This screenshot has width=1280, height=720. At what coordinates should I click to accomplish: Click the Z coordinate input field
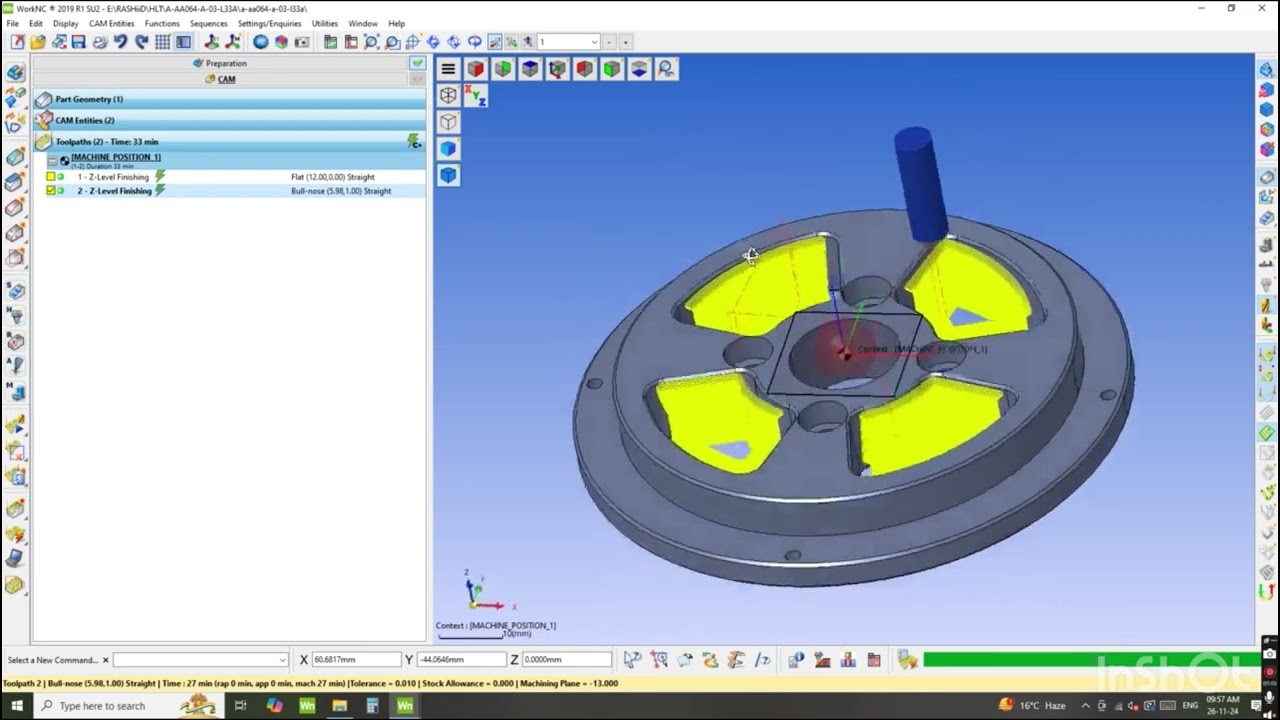(567, 660)
